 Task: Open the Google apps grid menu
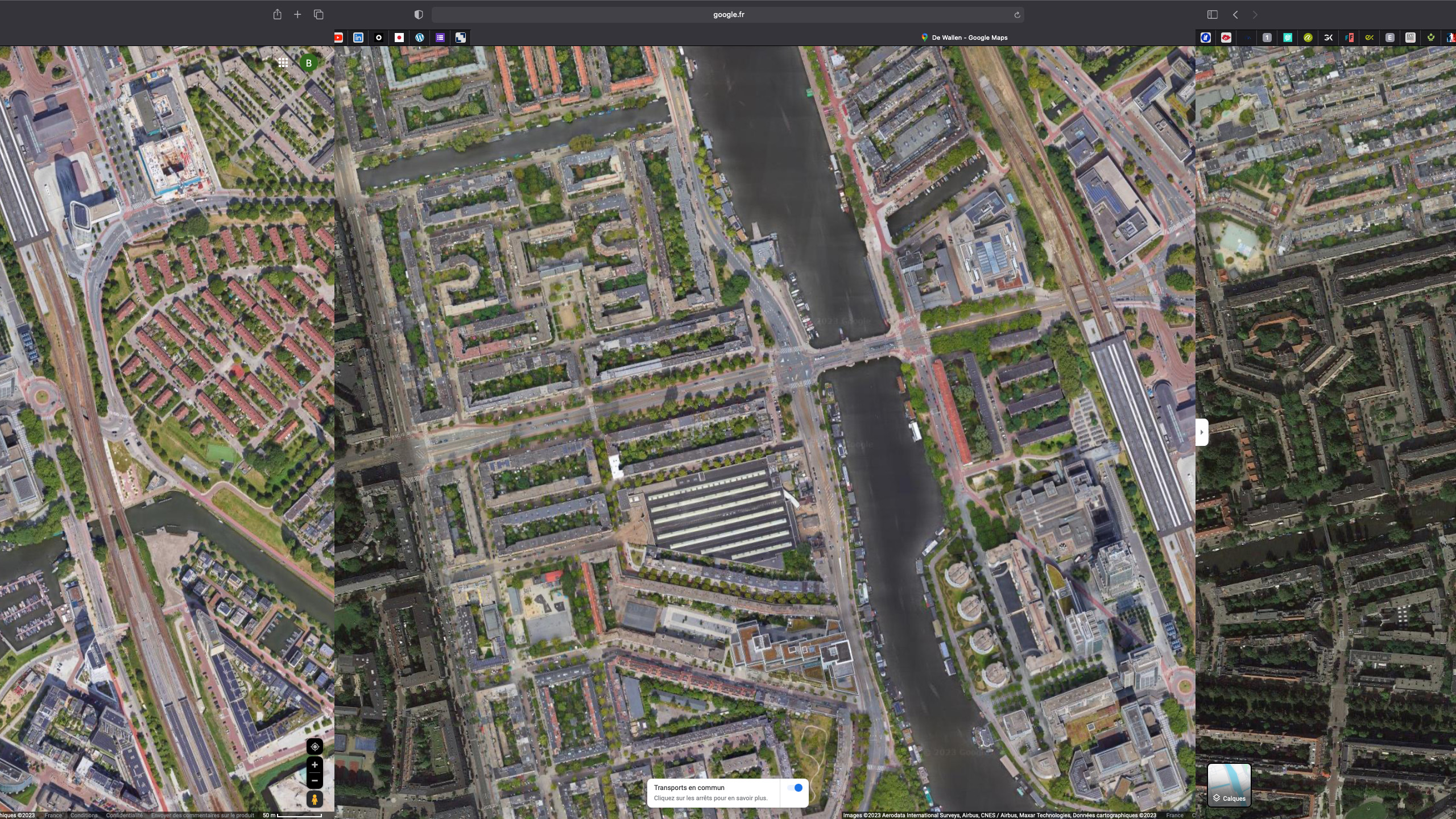pos(283,63)
